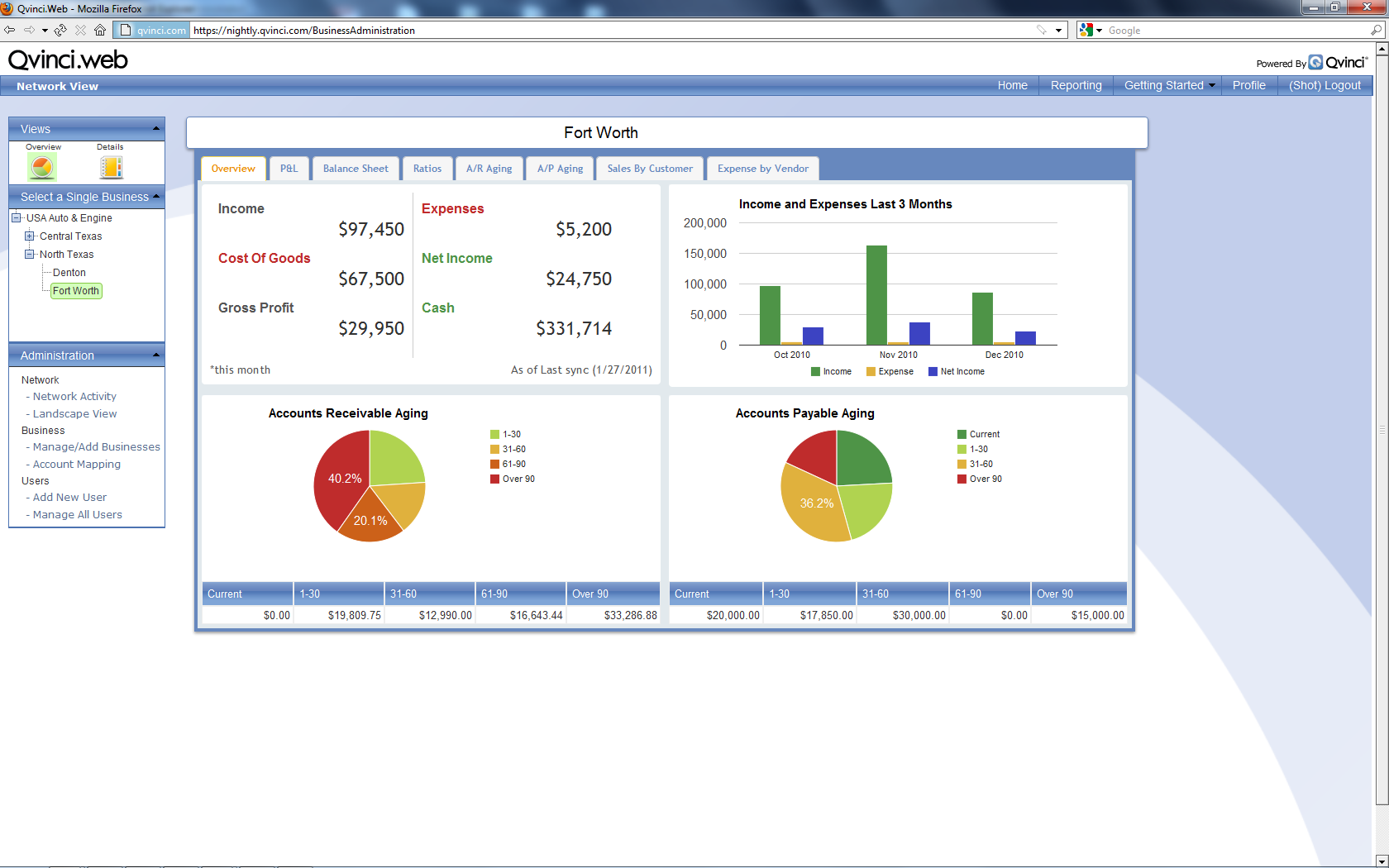The height and width of the screenshot is (868, 1389).
Task: Collapse the North Texas tree node
Action: point(30,254)
